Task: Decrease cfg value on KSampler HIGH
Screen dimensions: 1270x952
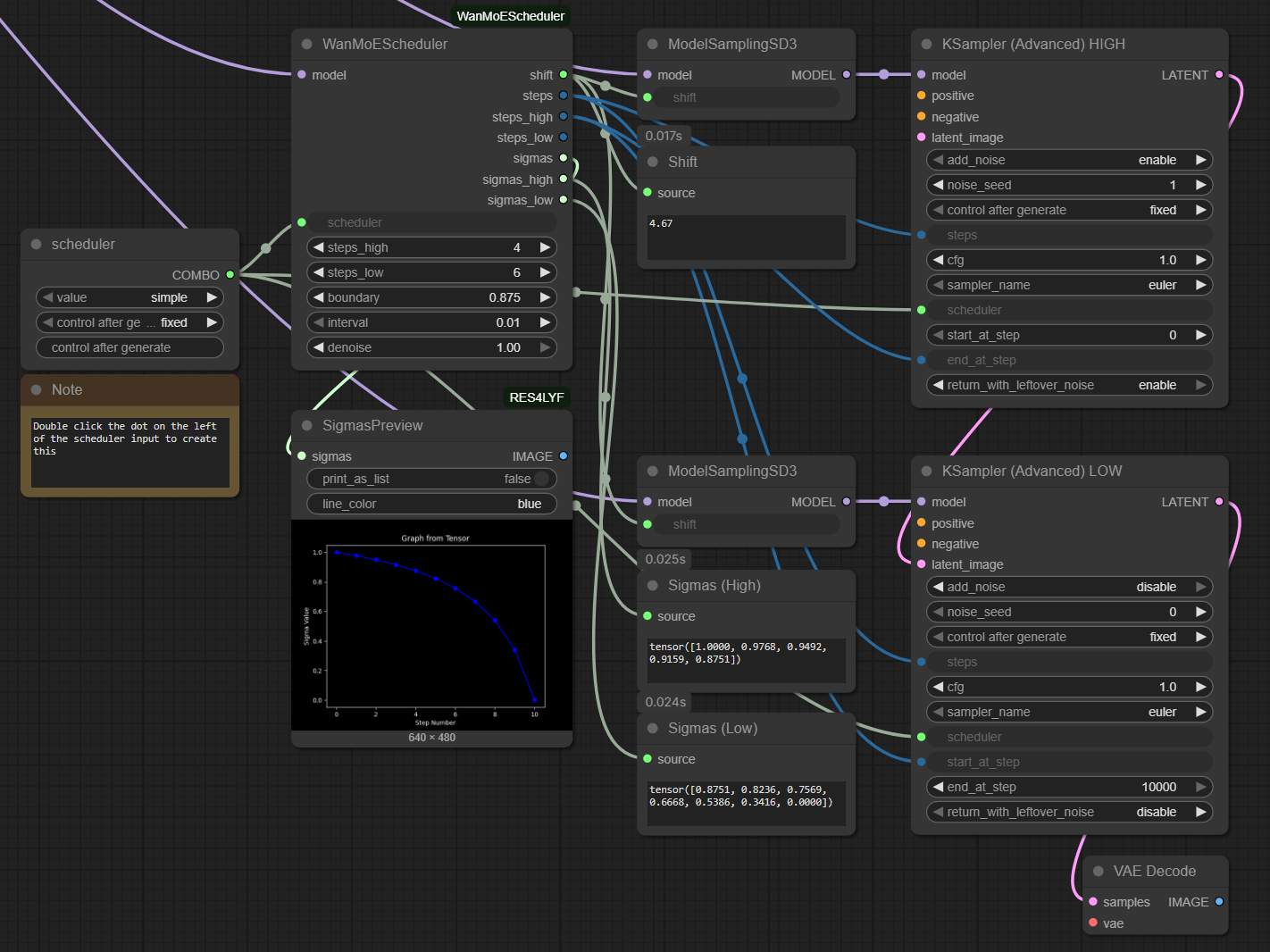Action: point(939,260)
